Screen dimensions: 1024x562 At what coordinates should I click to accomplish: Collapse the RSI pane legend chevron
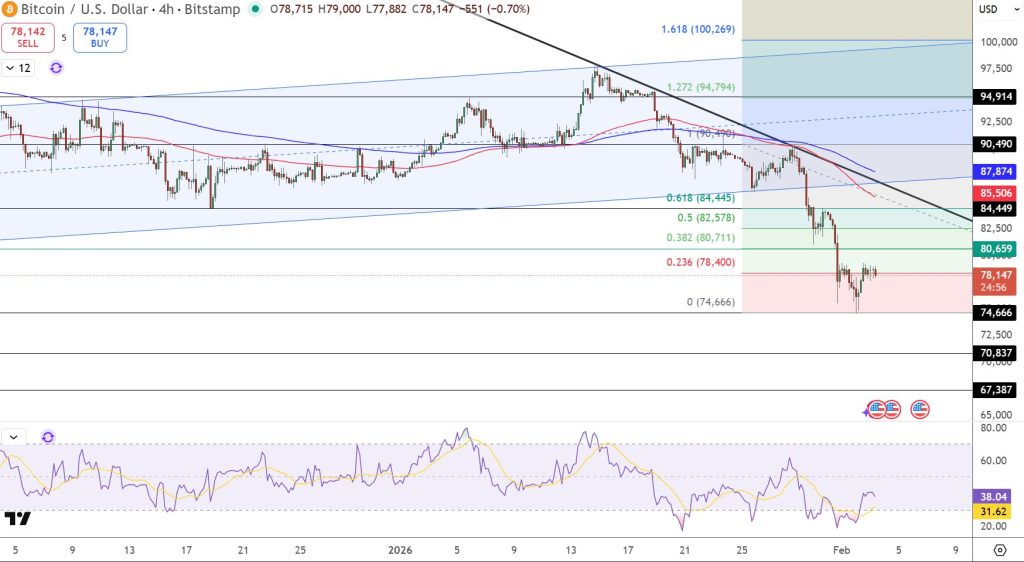(14, 437)
